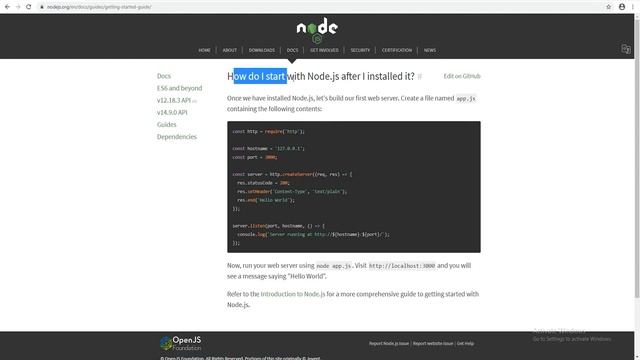
Task: Open the browser profile avatar icon
Action: [622, 7]
